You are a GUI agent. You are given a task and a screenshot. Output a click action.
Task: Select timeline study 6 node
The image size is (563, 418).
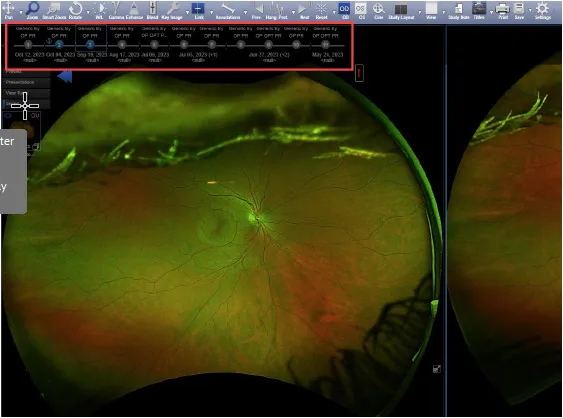184,45
